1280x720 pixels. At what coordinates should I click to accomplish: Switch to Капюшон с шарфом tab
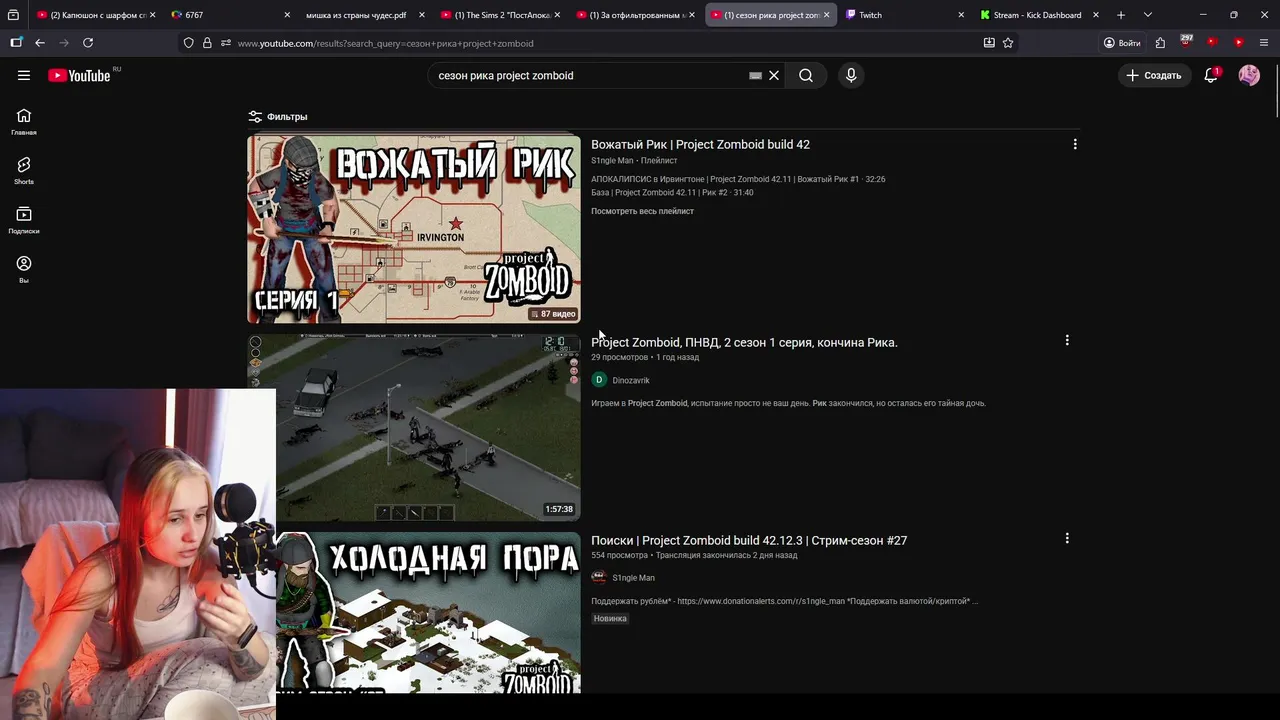coord(95,15)
